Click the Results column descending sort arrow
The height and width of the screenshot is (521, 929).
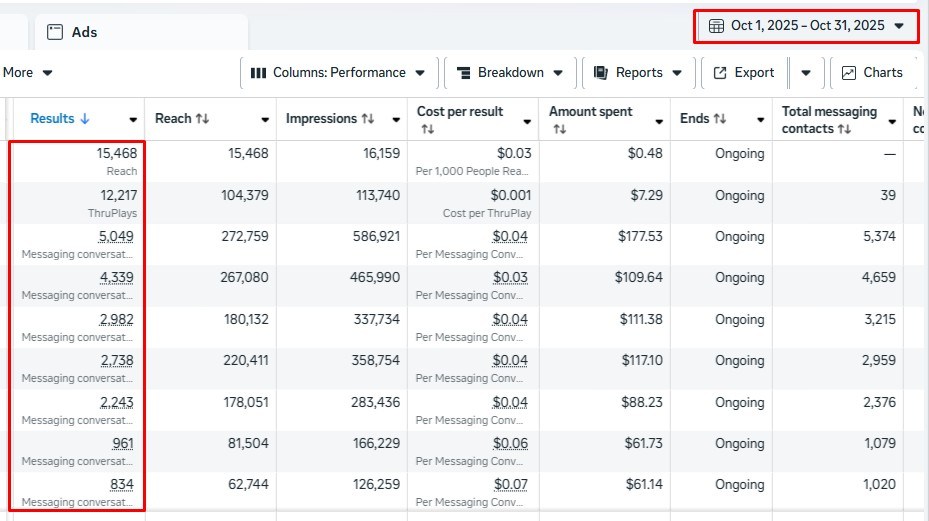tap(85, 119)
